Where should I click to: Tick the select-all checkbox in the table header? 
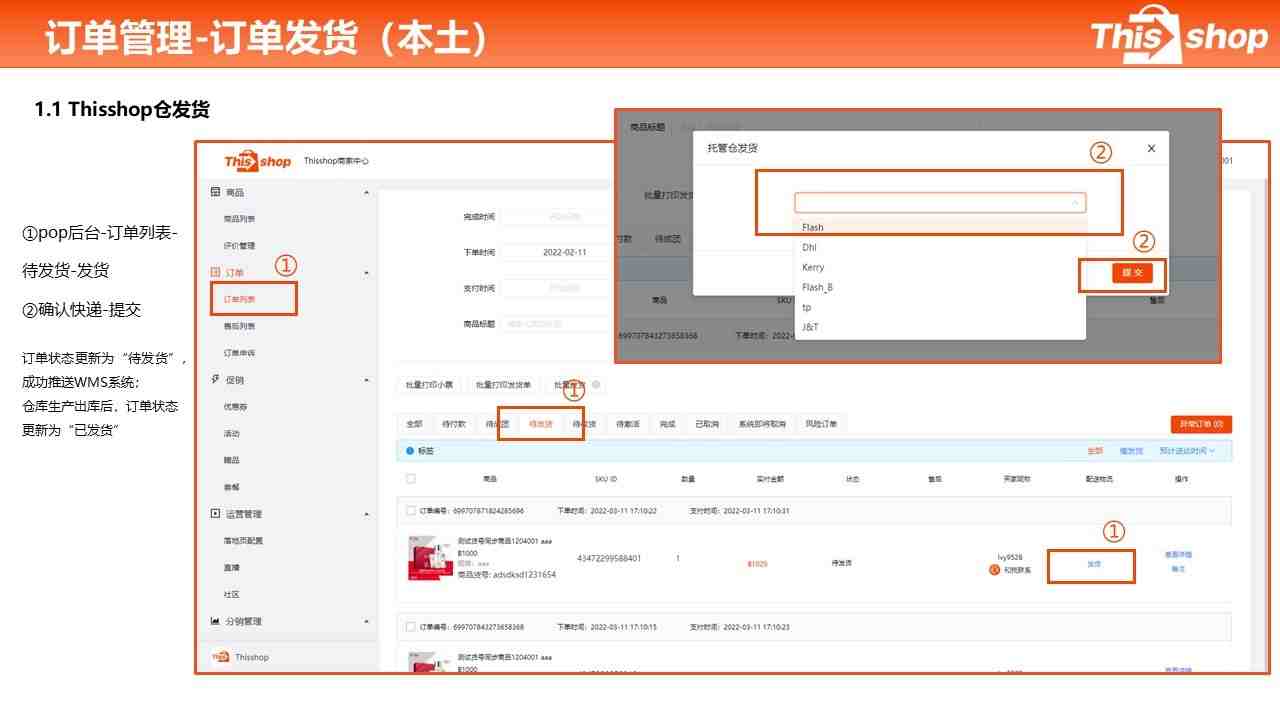pos(411,479)
